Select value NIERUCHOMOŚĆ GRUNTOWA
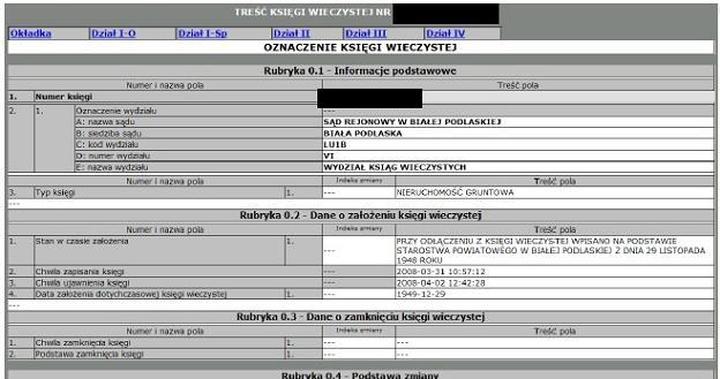The width and height of the screenshot is (720, 379). point(455,192)
